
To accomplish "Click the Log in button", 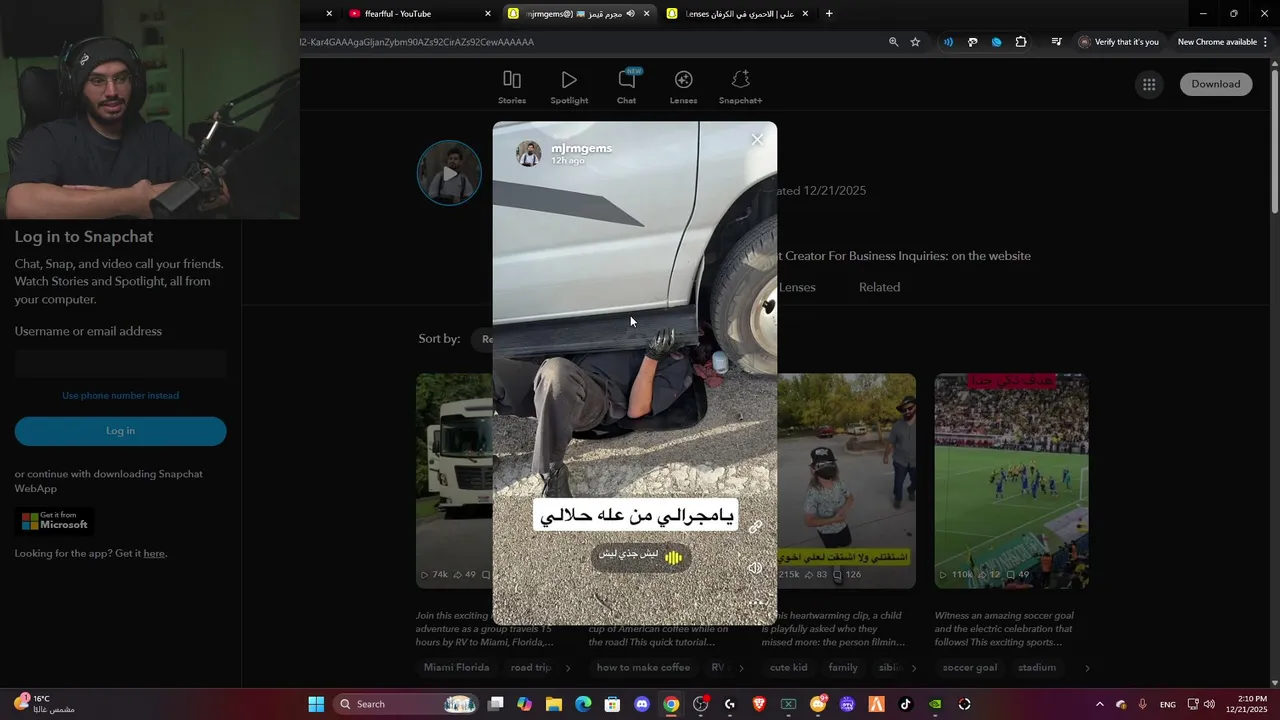I will 120,431.
